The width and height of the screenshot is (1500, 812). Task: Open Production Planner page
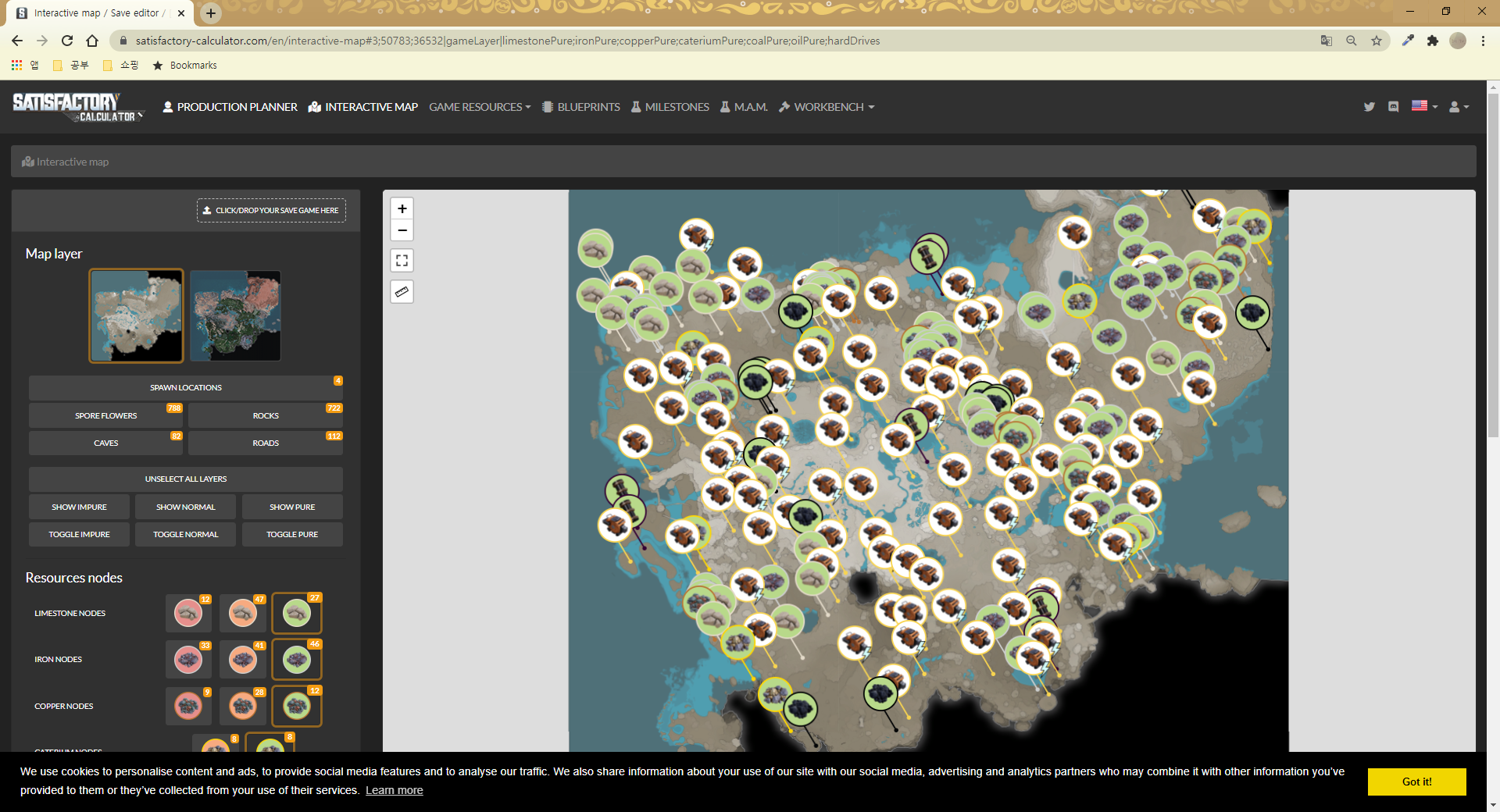tap(230, 107)
